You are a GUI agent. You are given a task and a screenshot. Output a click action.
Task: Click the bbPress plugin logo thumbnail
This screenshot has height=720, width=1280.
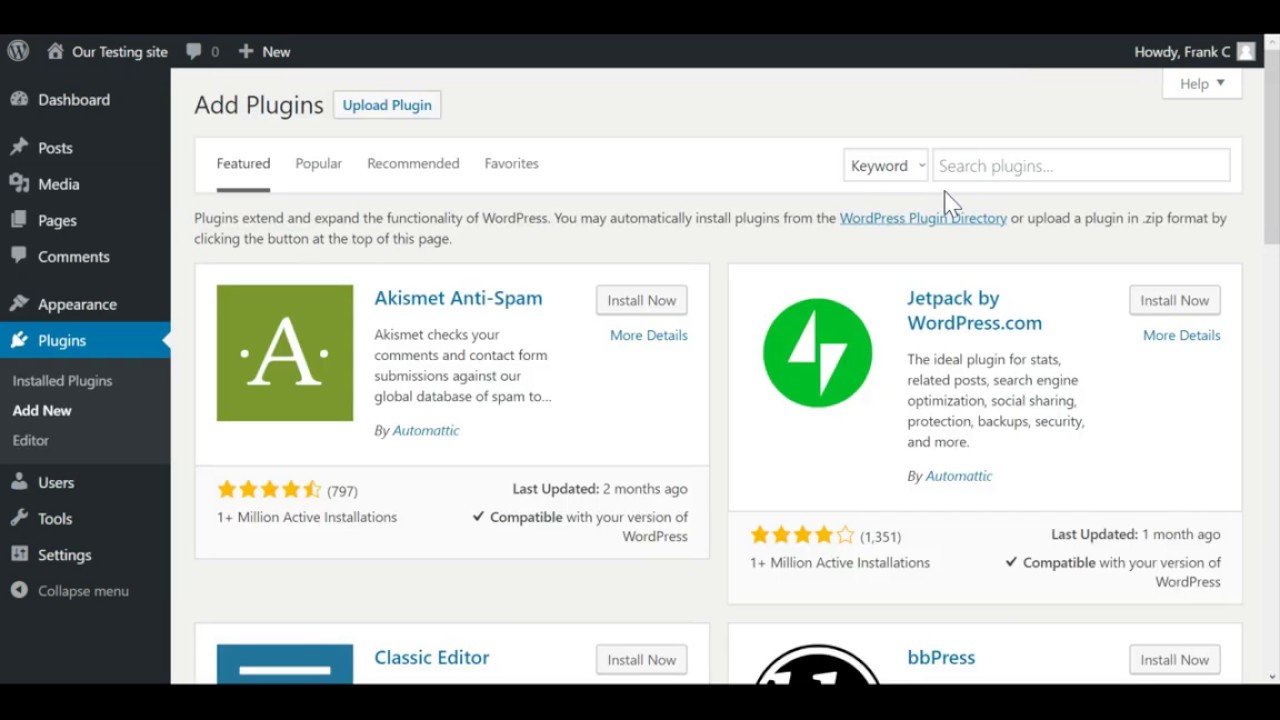point(818,664)
